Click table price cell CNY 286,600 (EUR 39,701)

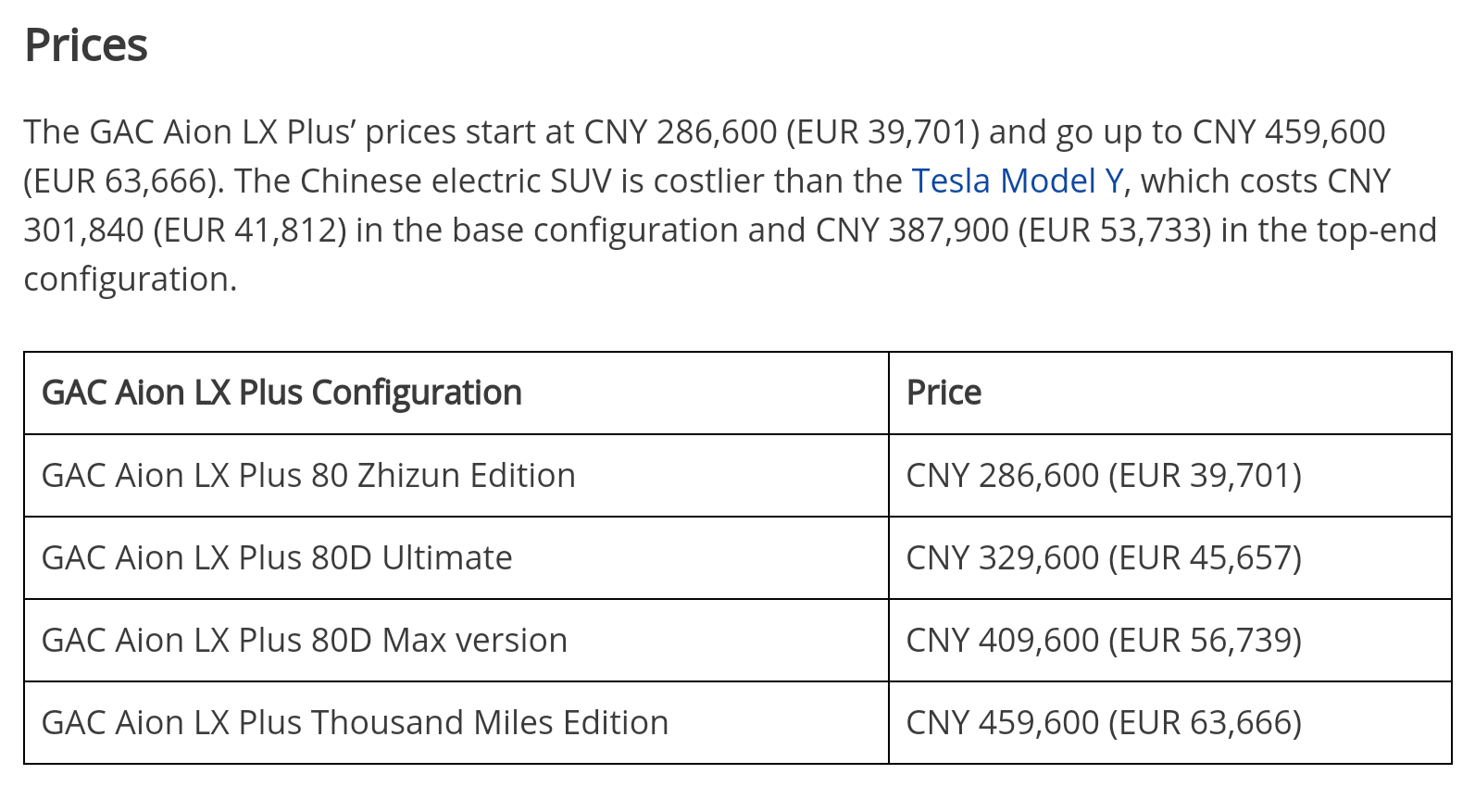[1104, 476]
